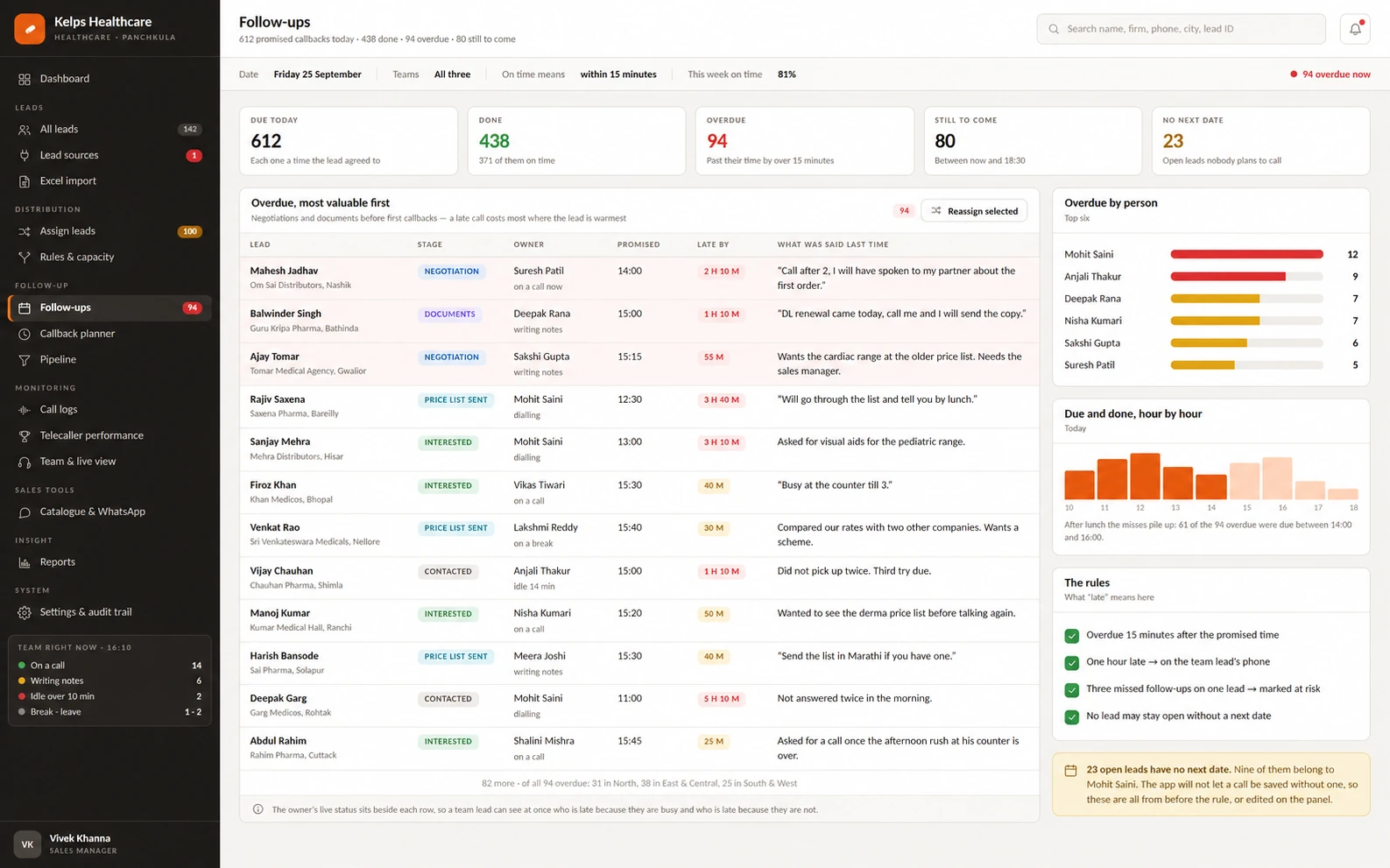
Task: Click the 12 o'clock bar in hourly chart
Action: click(1145, 476)
